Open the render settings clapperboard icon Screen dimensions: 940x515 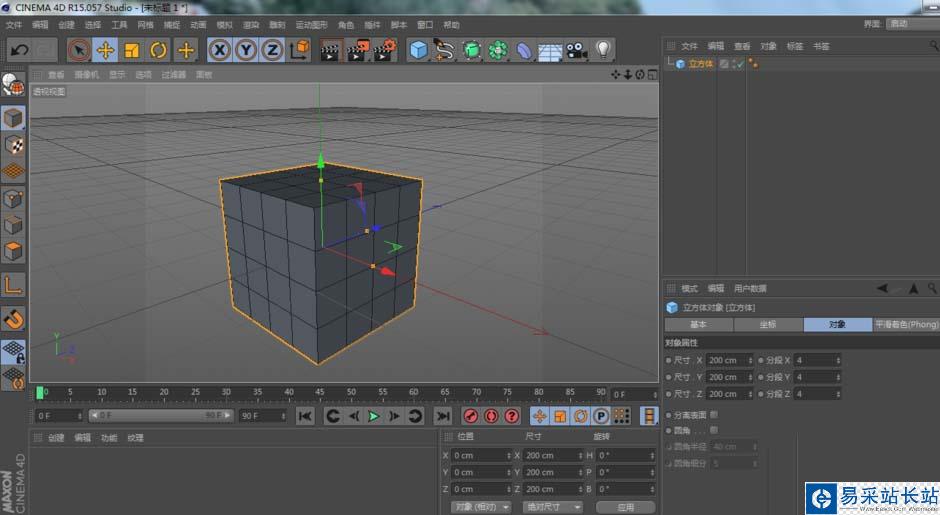385,50
